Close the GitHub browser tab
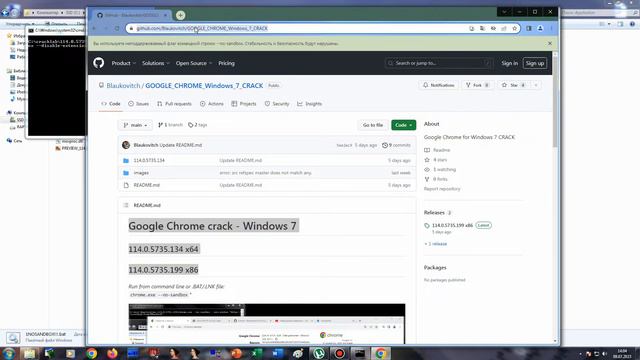This screenshot has height=360, width=640. point(166,15)
